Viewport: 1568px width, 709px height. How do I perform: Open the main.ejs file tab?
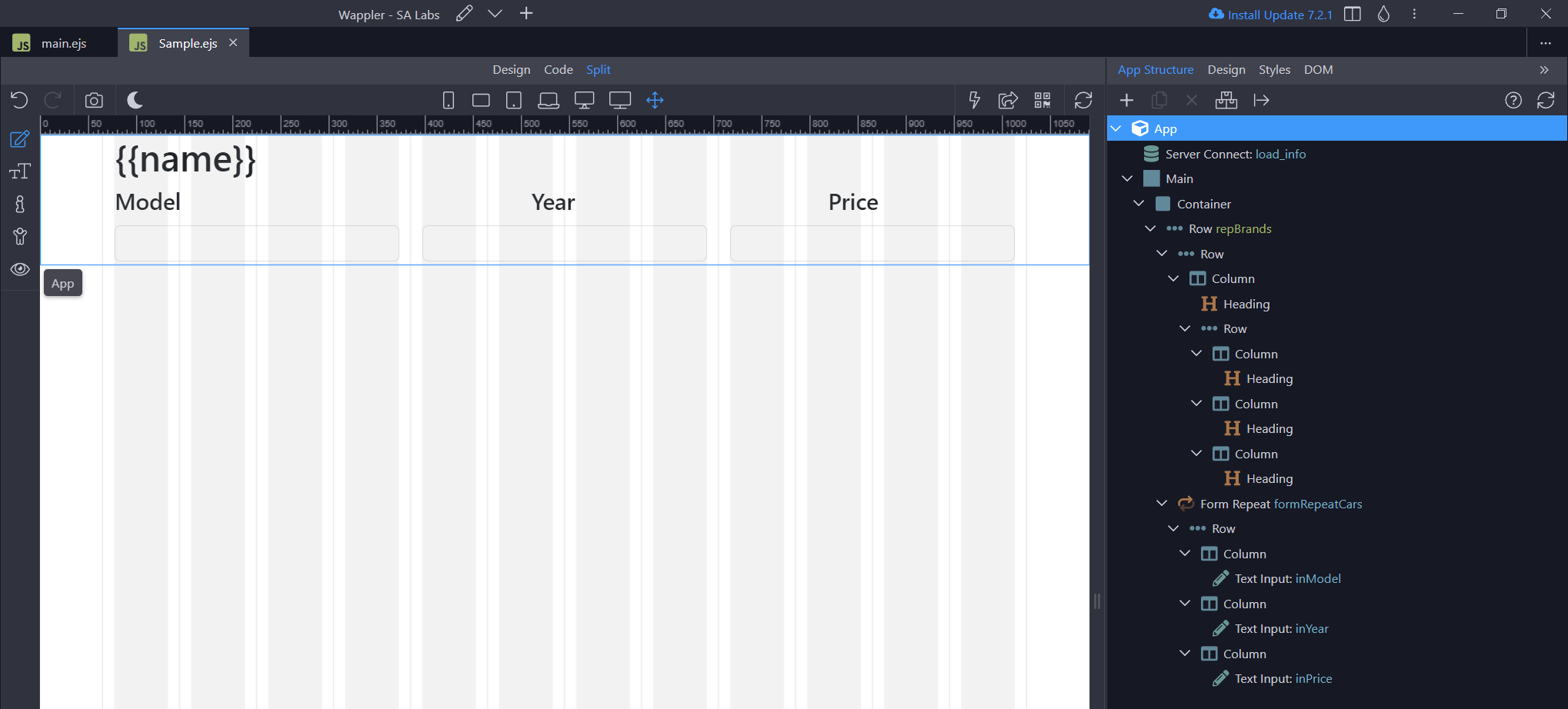point(63,44)
